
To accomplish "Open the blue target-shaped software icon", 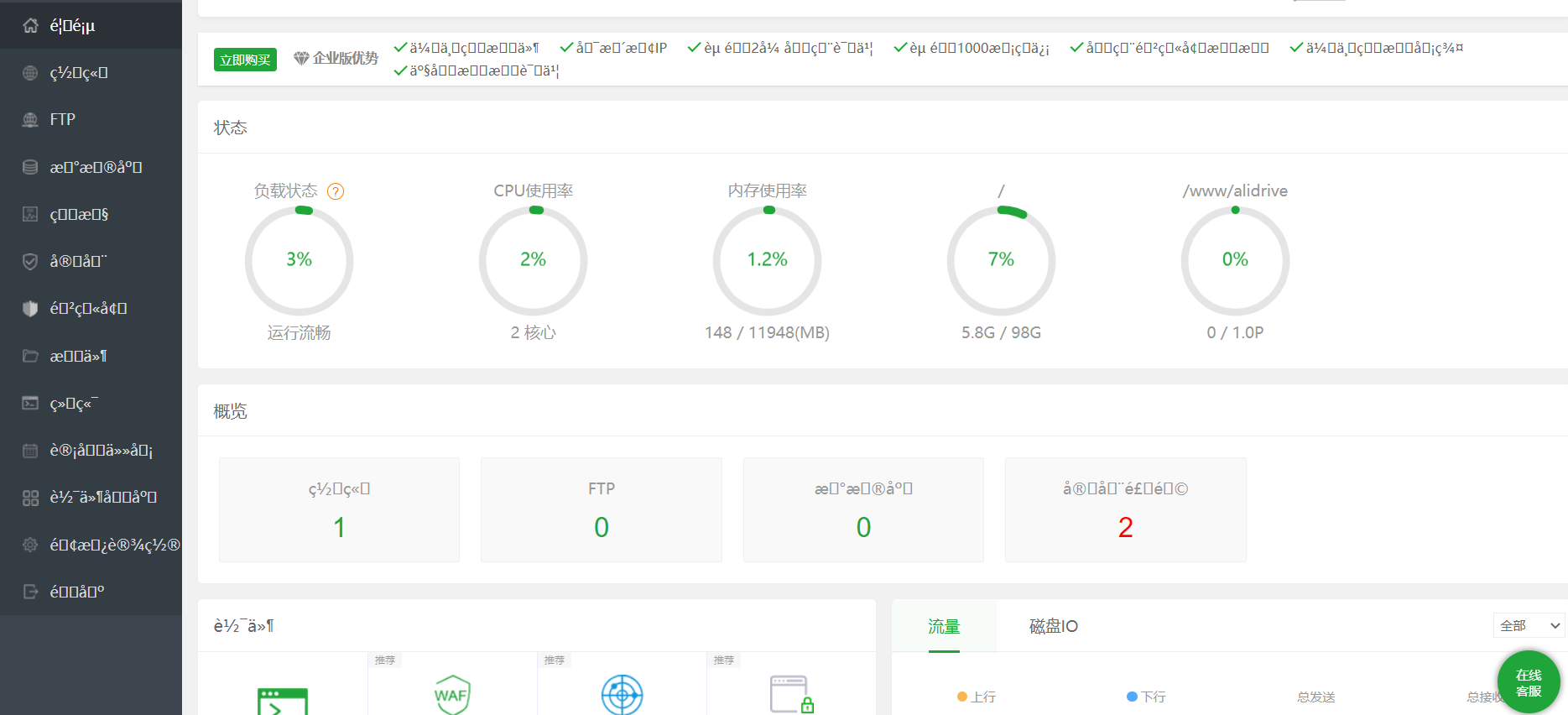I will [x=623, y=695].
